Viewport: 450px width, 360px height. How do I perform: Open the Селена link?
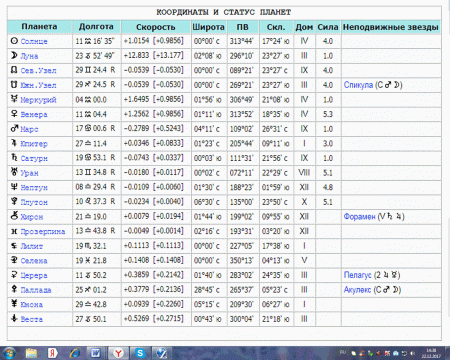[x=34, y=261]
